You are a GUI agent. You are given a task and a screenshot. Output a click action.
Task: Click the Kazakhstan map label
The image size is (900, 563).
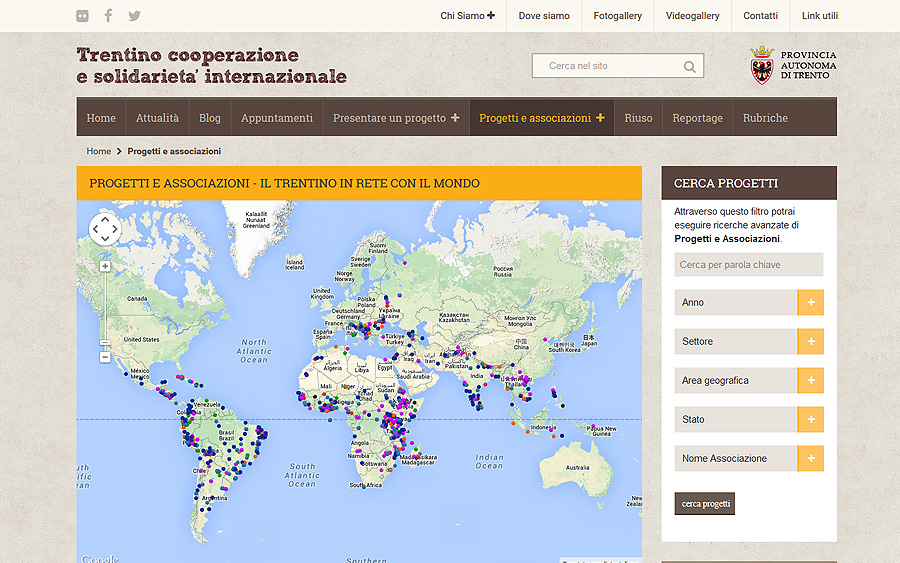pyautogui.click(x=454, y=317)
